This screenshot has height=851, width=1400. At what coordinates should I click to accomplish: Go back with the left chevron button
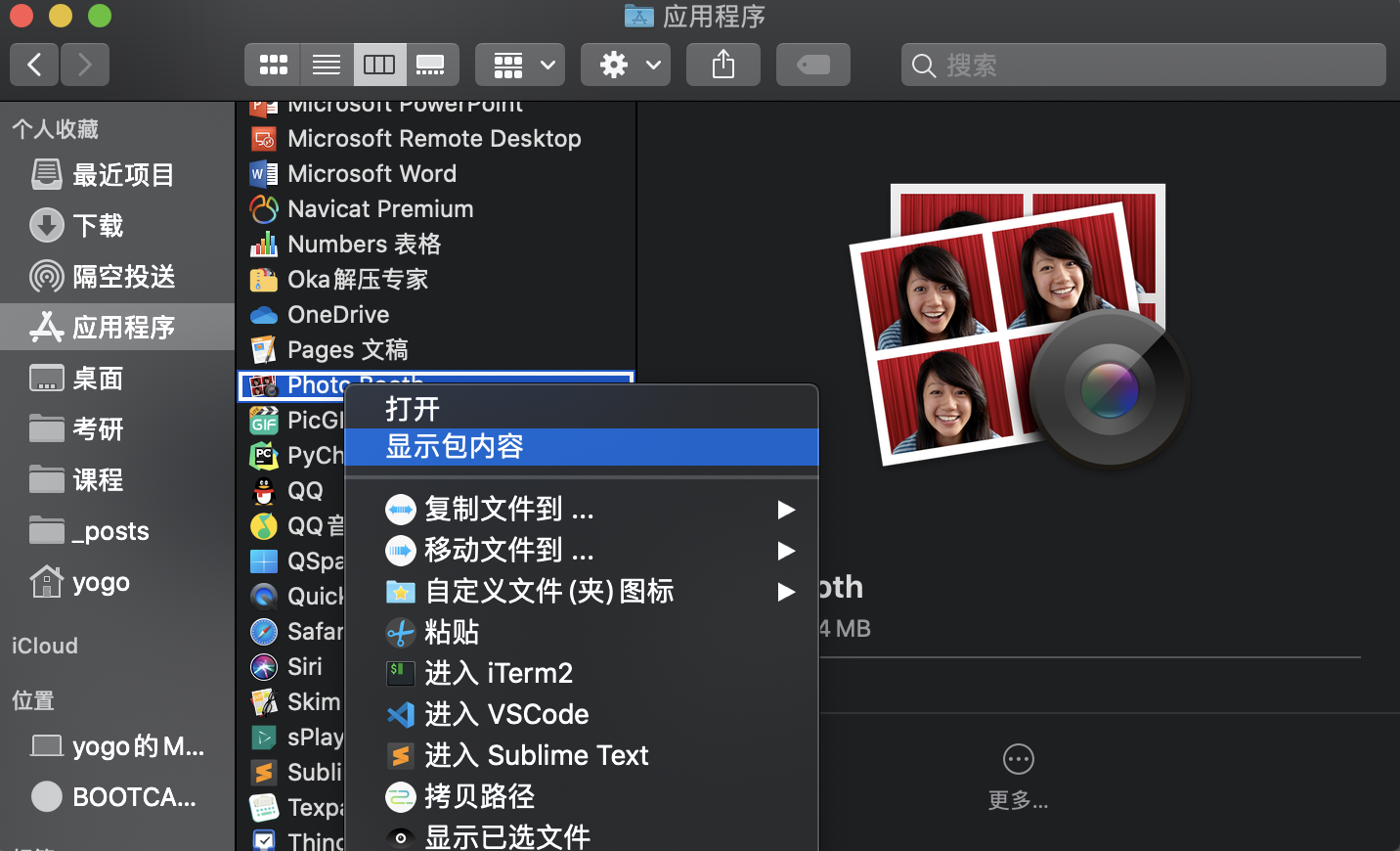(x=34, y=65)
